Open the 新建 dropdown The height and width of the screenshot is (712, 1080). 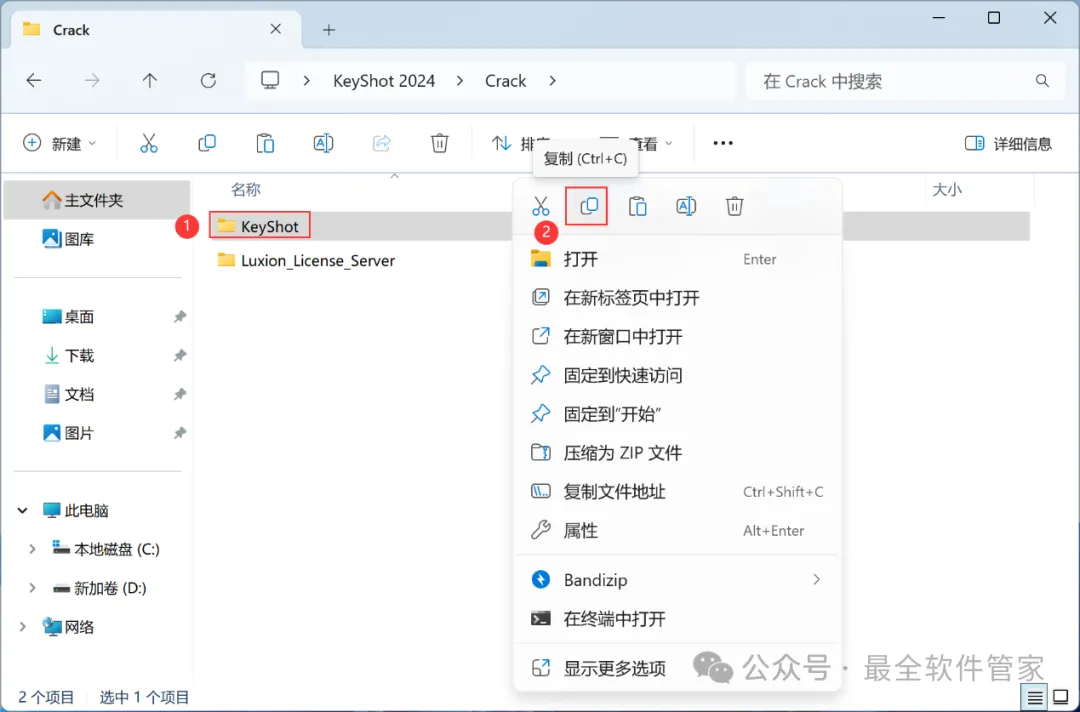(x=60, y=143)
